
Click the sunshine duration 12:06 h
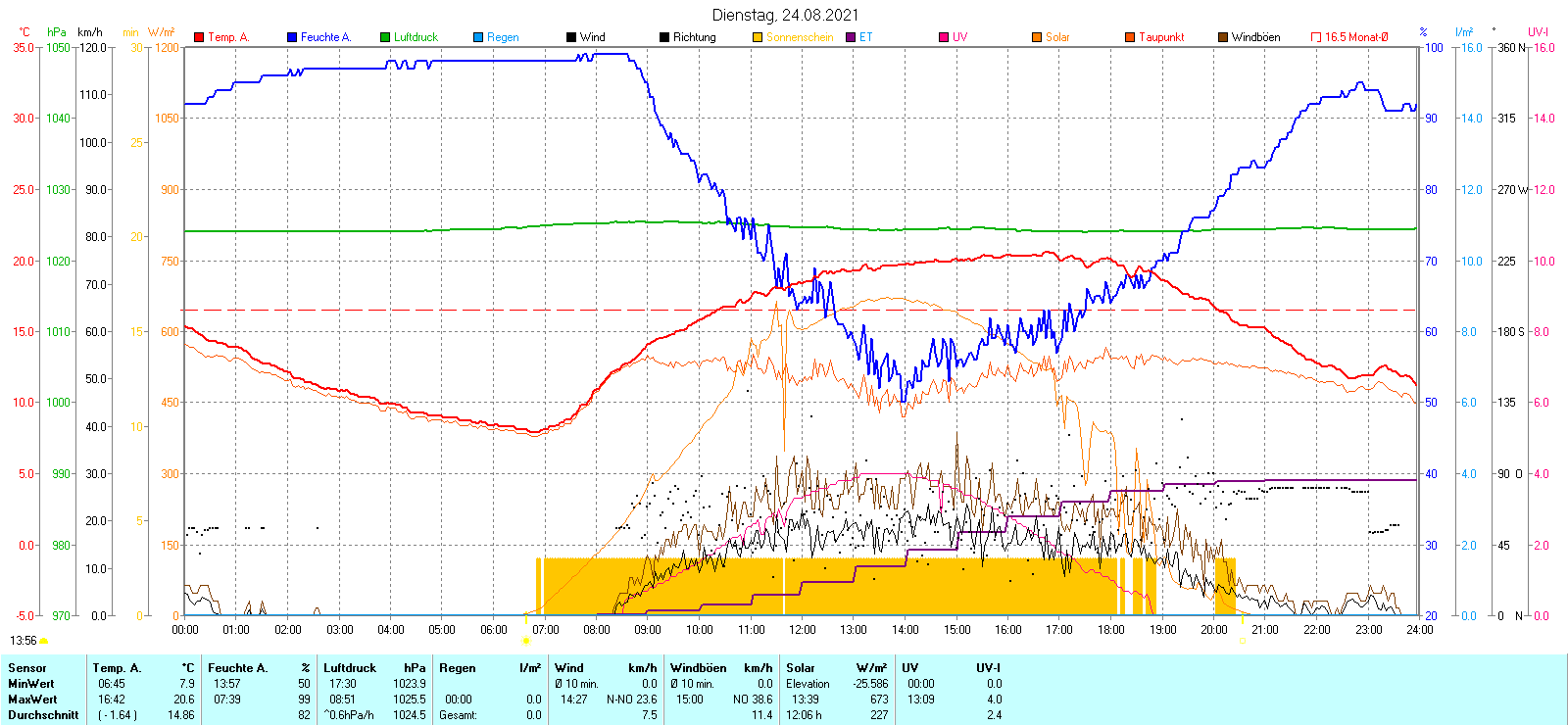[804, 715]
